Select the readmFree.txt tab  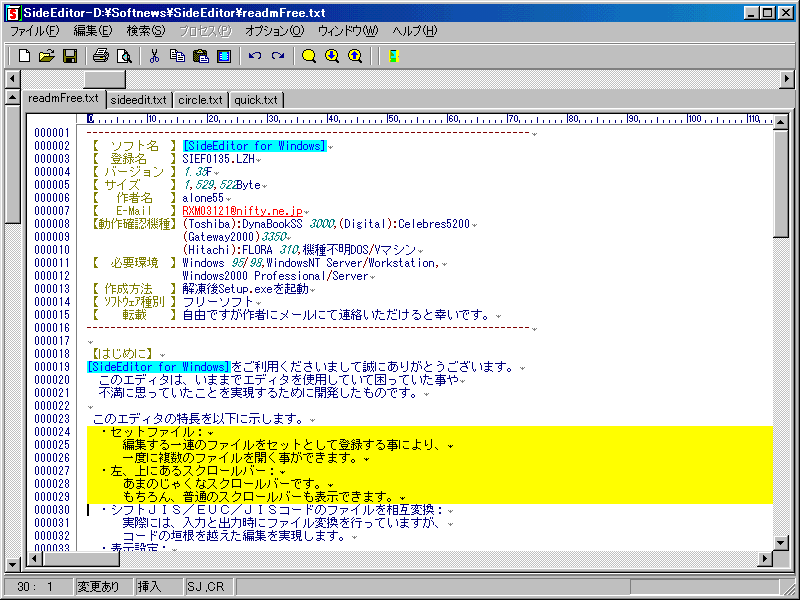coord(63,98)
